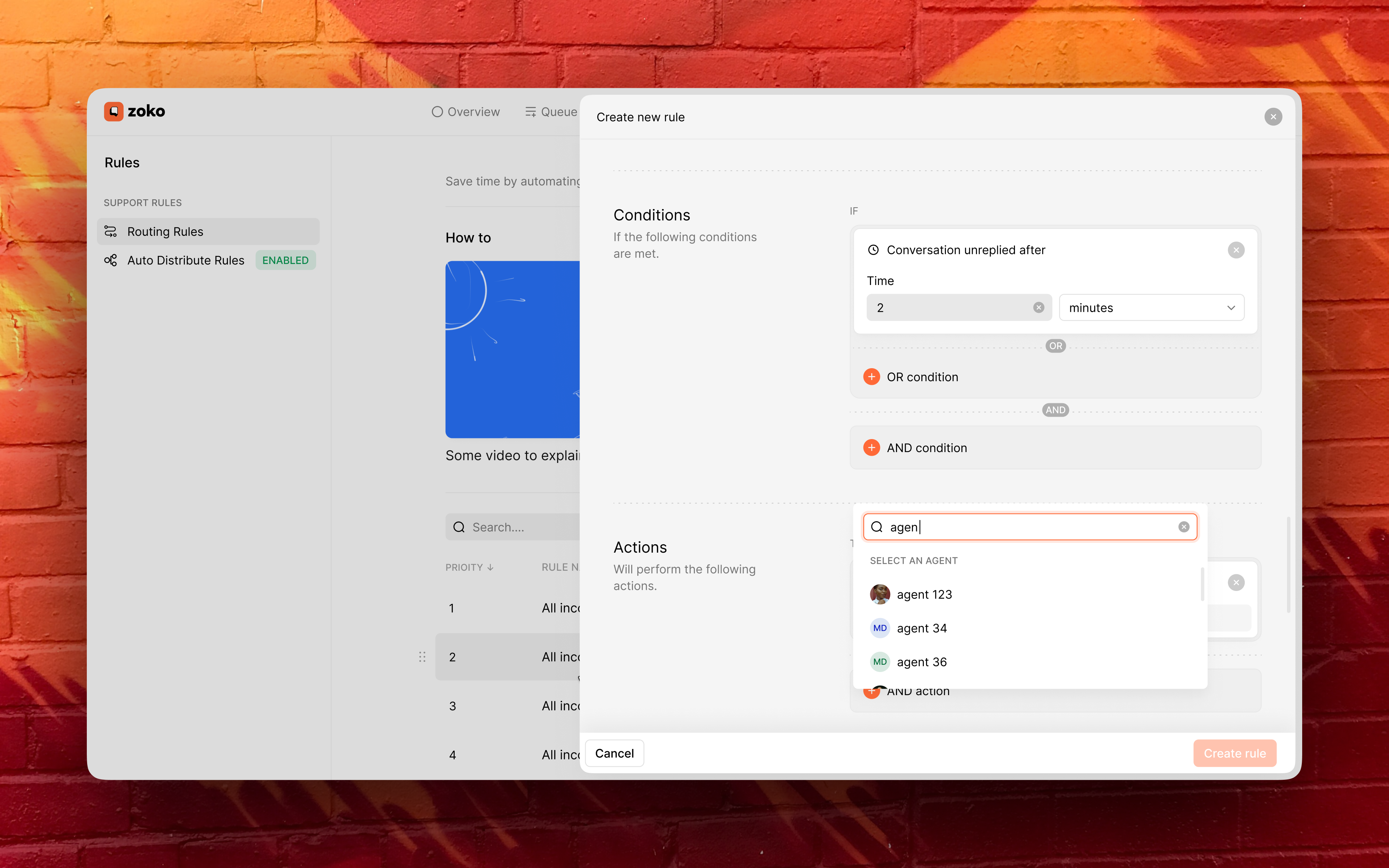
Task: Click agent 123 avatar photo
Action: point(880,594)
